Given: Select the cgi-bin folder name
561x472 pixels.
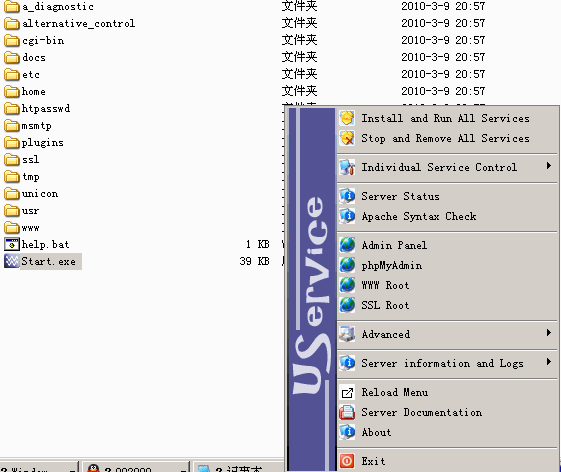Looking at the screenshot, I should 43,40.
